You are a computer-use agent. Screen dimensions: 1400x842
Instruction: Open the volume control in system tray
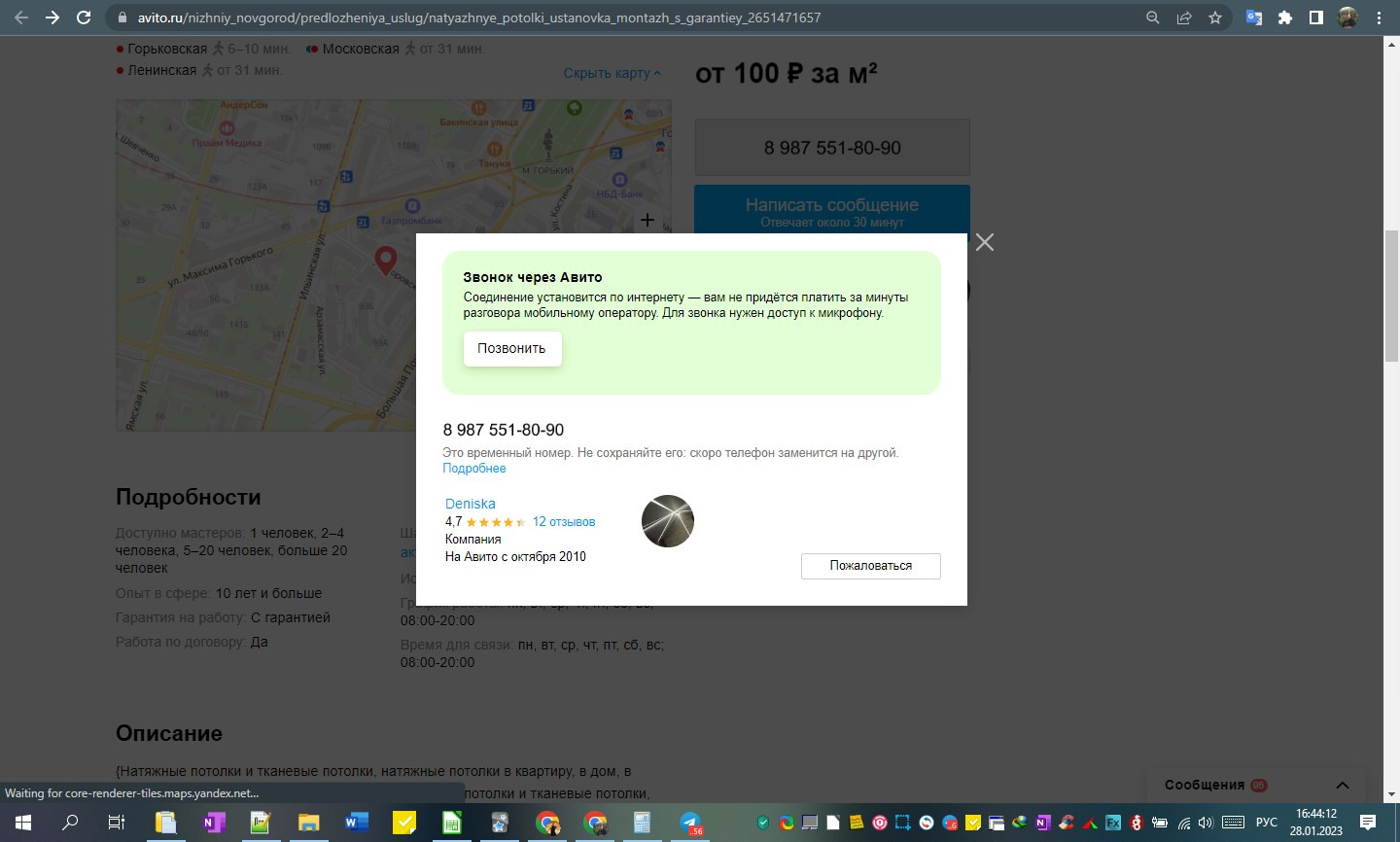[x=1206, y=823]
